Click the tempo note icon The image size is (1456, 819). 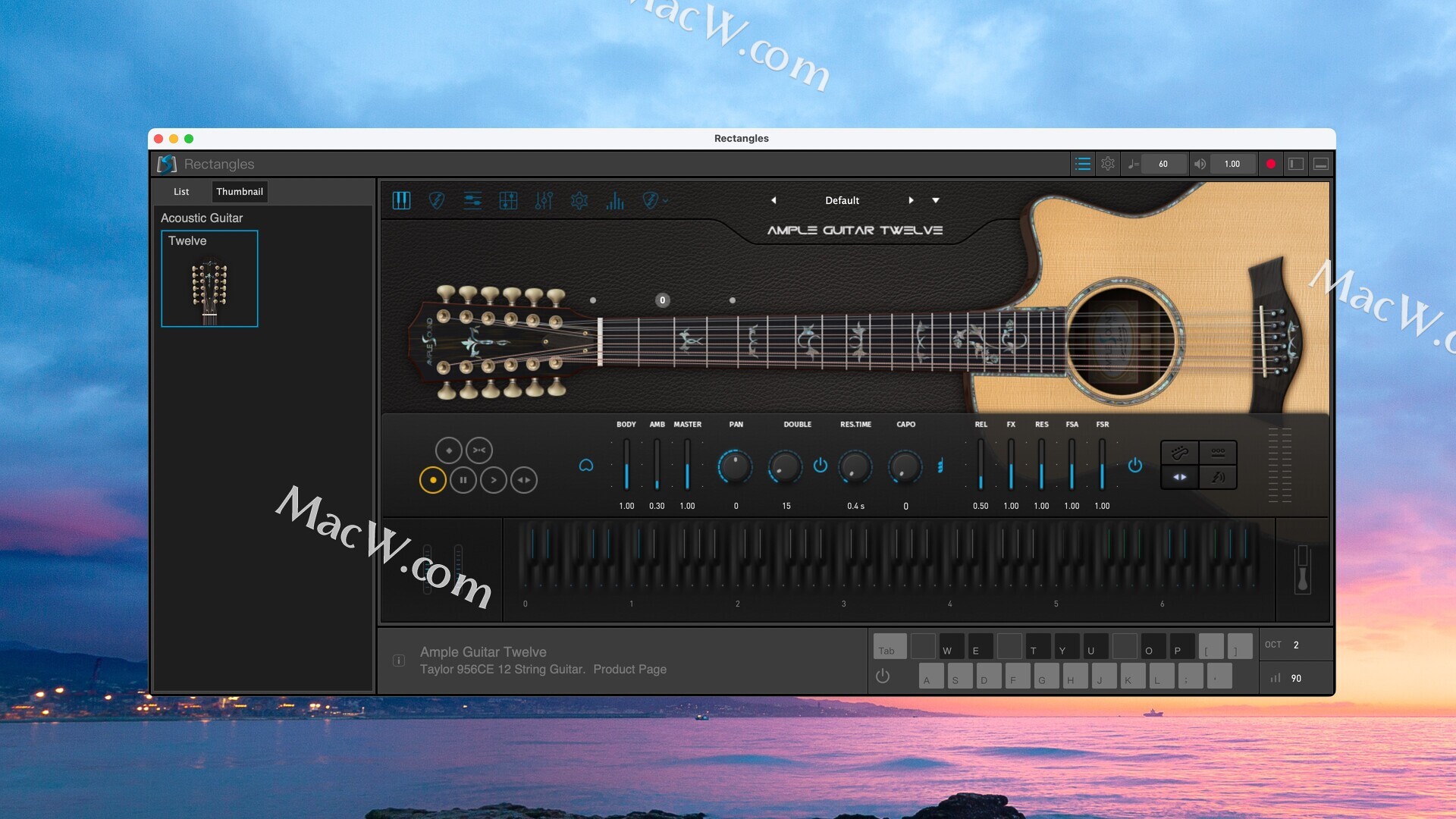click(1133, 164)
